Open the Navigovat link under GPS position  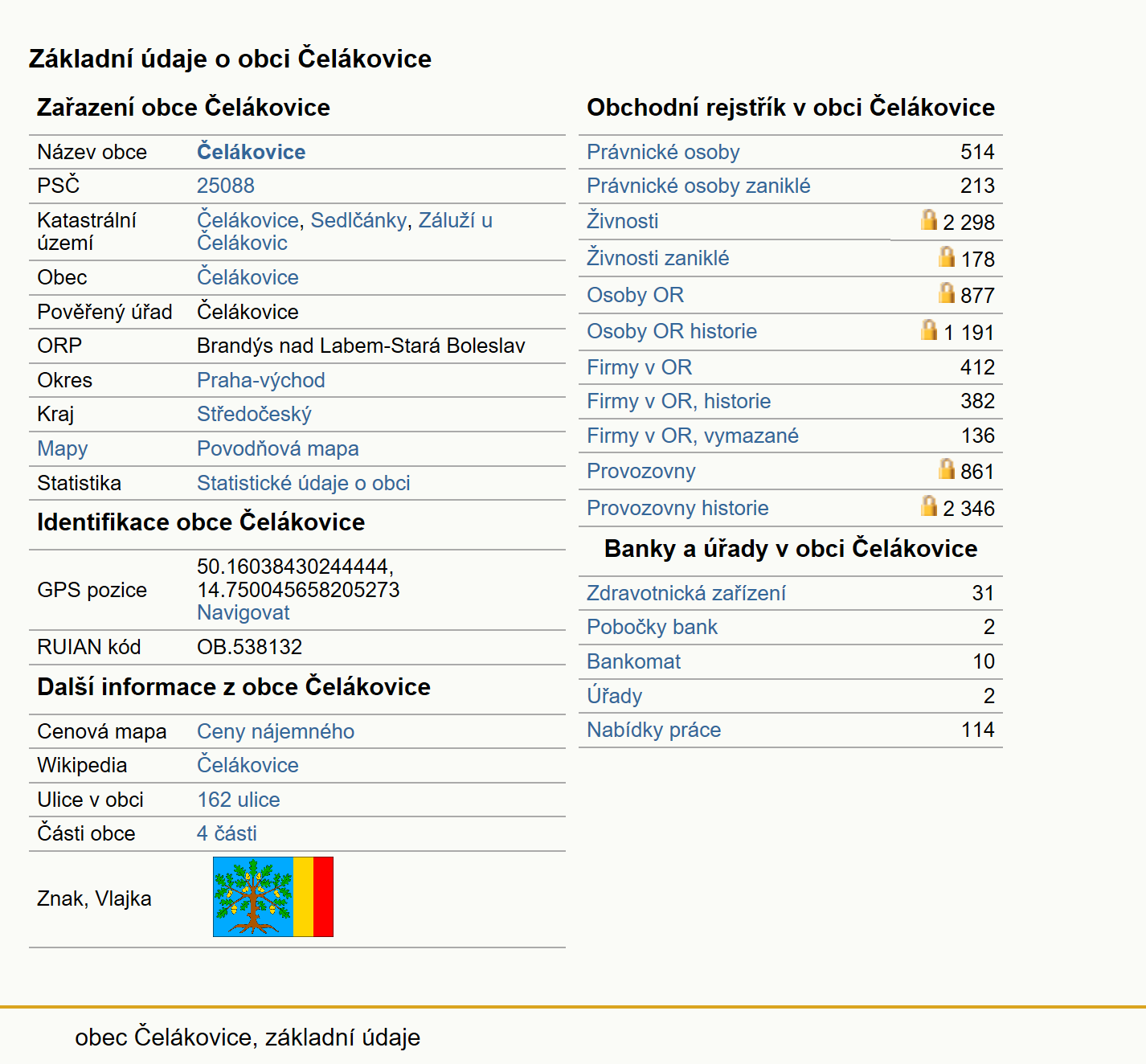[244, 612]
